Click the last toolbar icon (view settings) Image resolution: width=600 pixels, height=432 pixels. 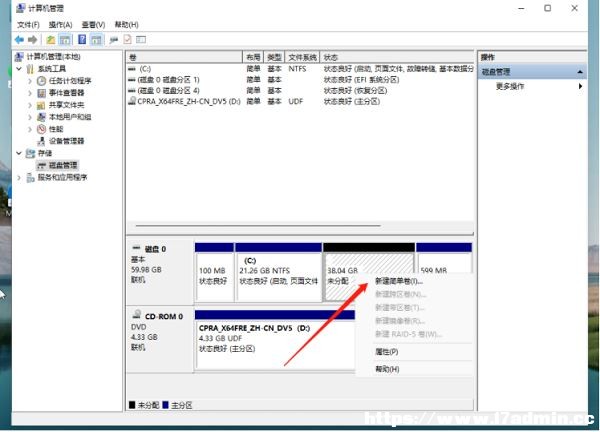[x=141, y=39]
